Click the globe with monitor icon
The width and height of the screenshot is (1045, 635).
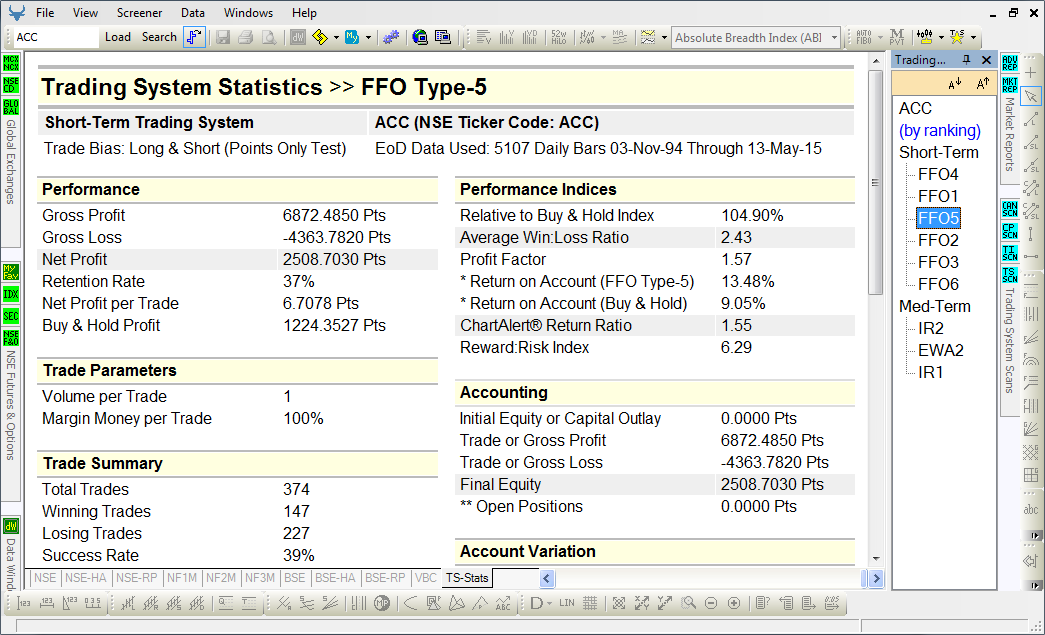click(420, 37)
